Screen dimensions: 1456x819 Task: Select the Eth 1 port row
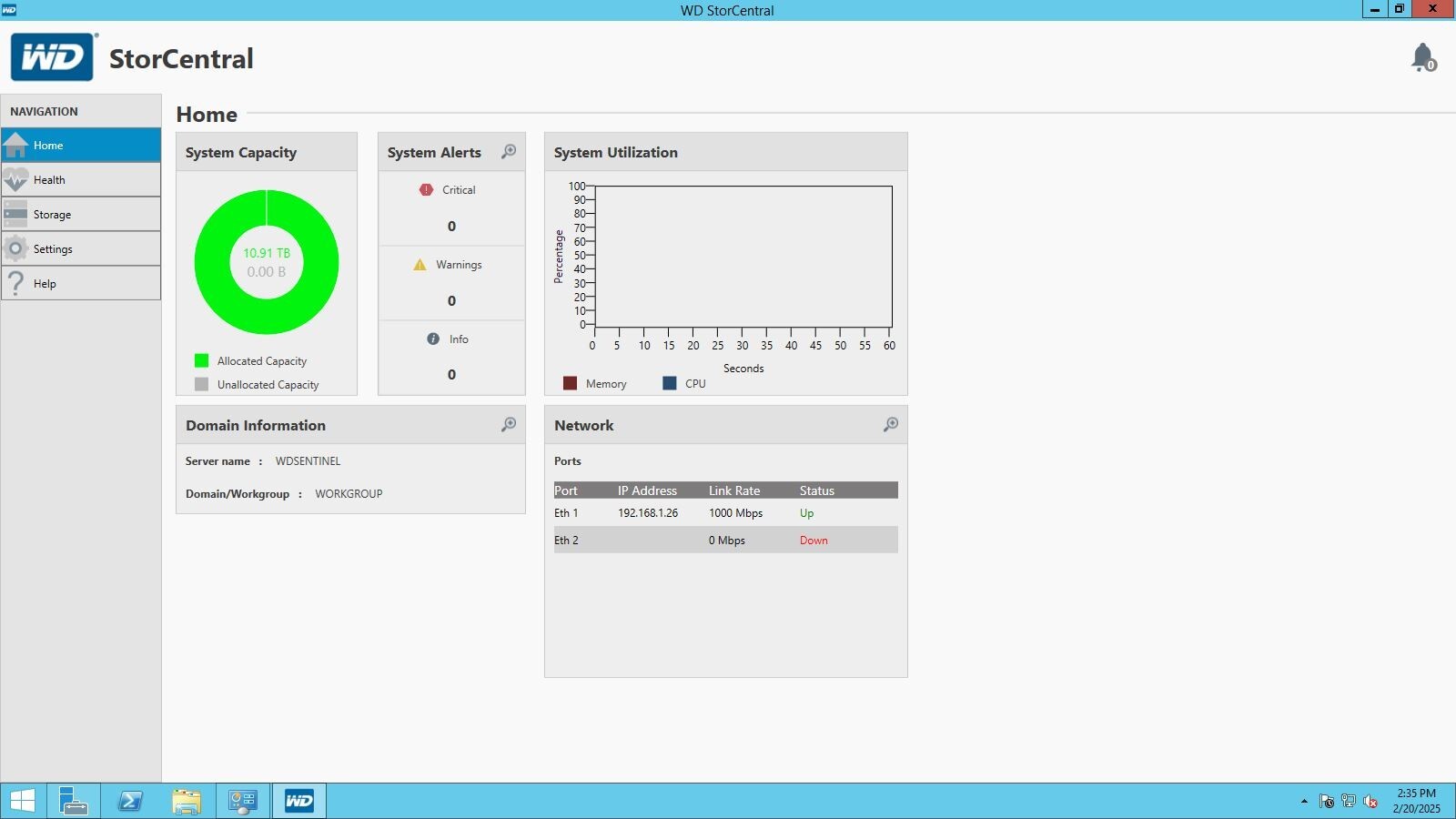726,513
